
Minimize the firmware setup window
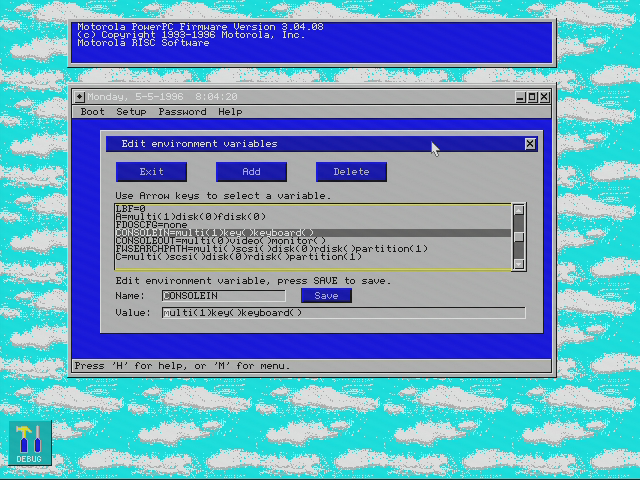click(520, 97)
